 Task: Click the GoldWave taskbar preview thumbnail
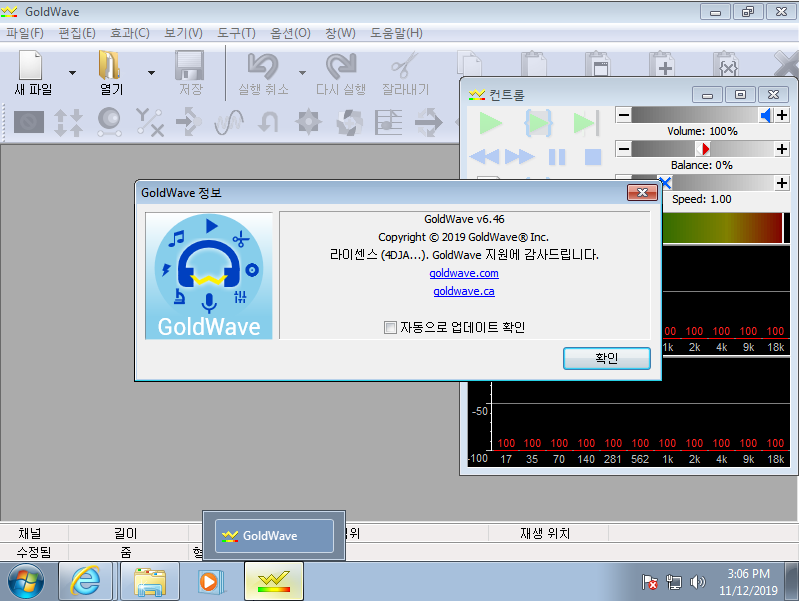274,536
